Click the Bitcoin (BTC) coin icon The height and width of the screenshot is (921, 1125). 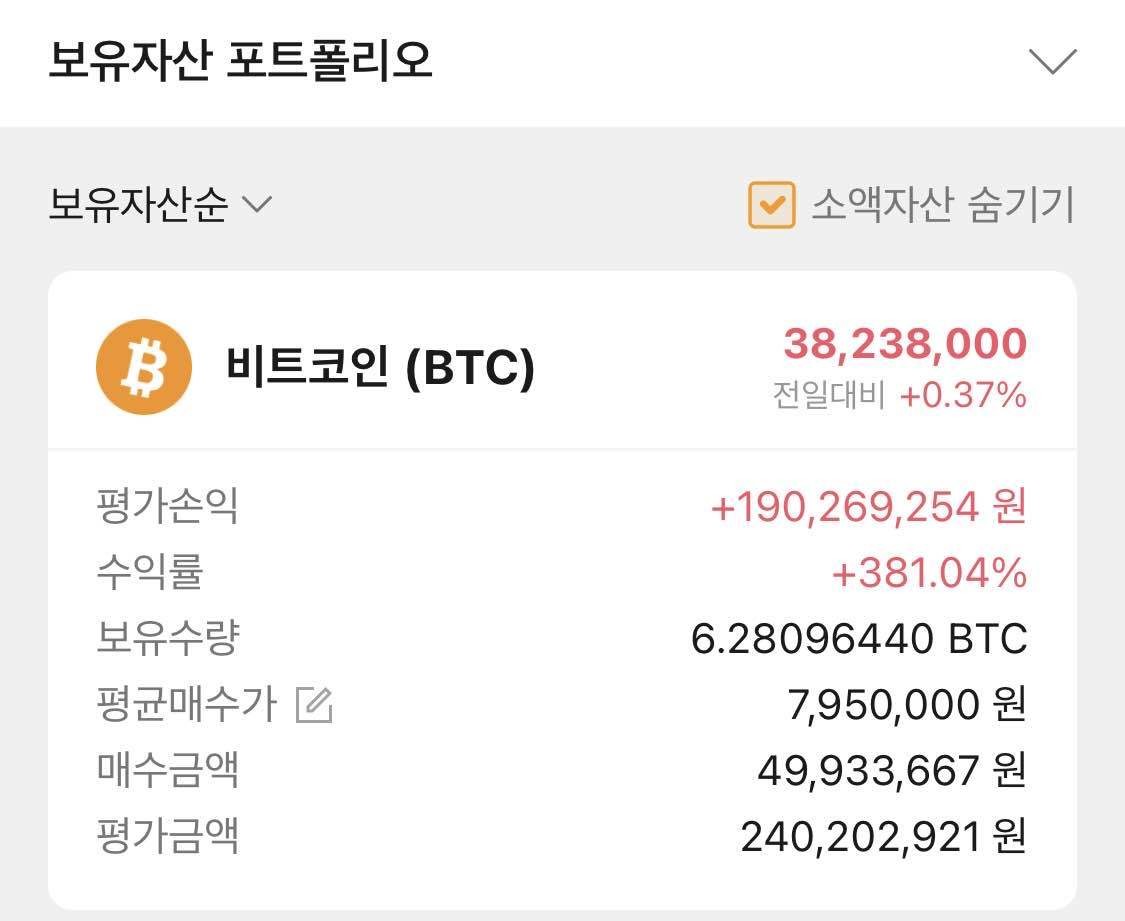coord(141,366)
